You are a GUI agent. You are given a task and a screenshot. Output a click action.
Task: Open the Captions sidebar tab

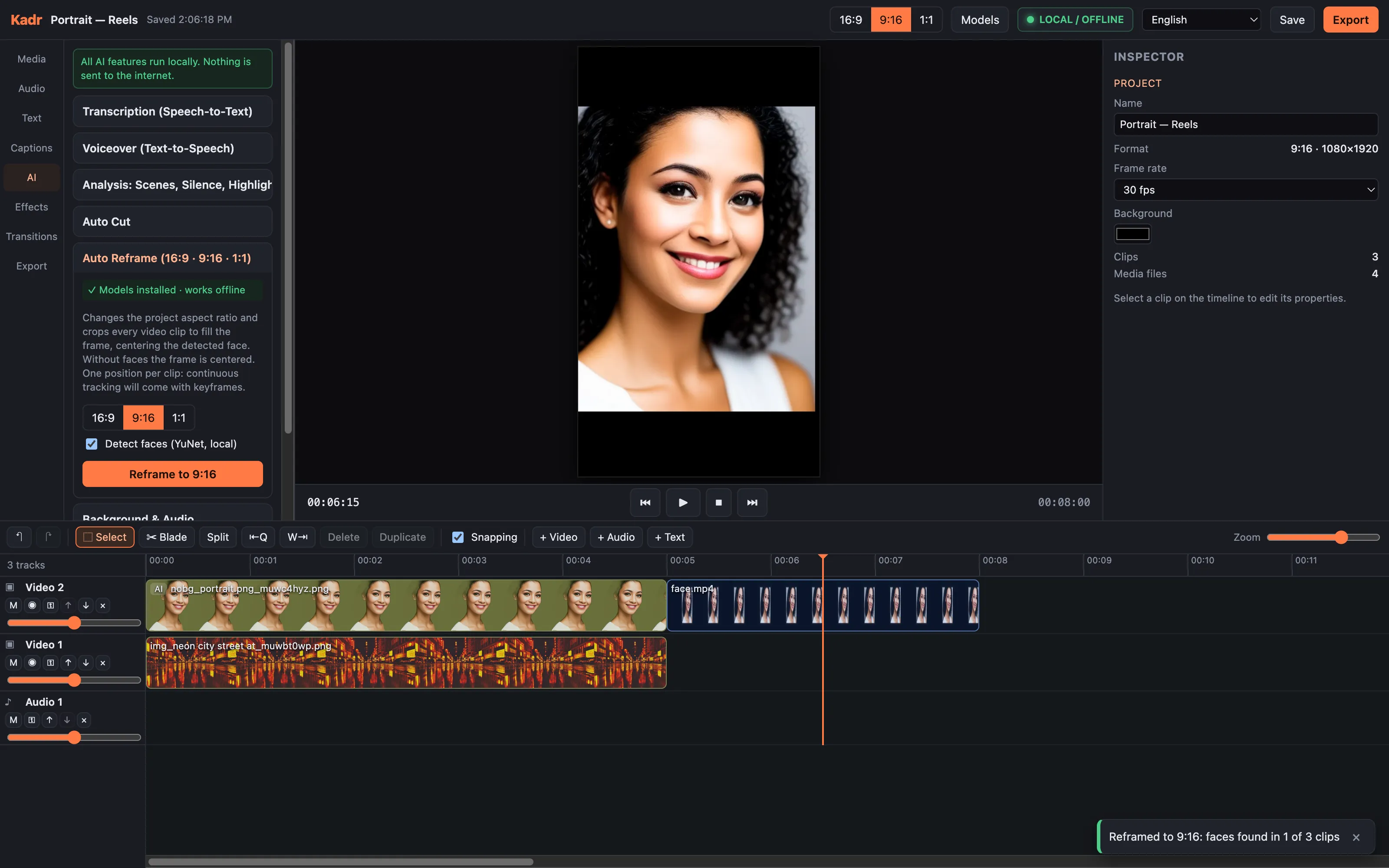pos(32,148)
